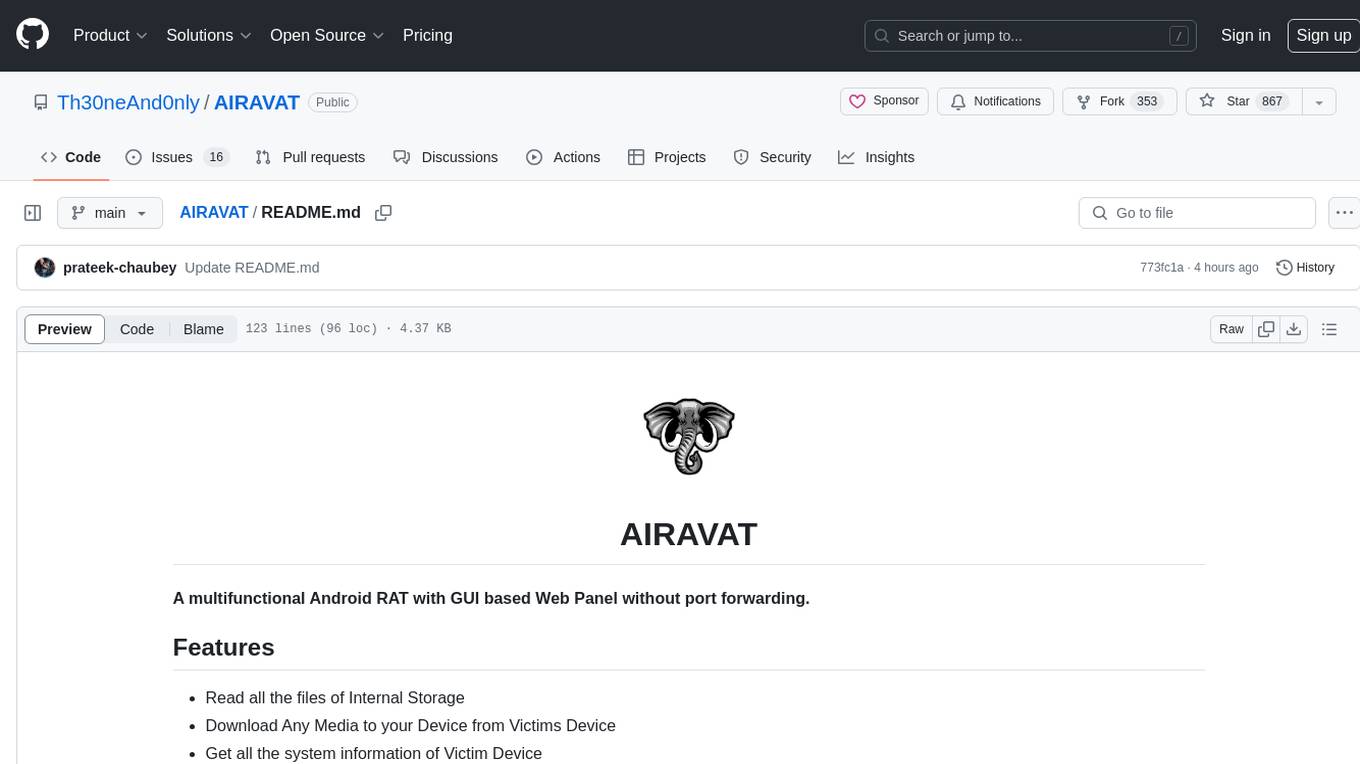This screenshot has height=764, width=1360.
Task: Switch to the Code view of README
Action: (137, 329)
